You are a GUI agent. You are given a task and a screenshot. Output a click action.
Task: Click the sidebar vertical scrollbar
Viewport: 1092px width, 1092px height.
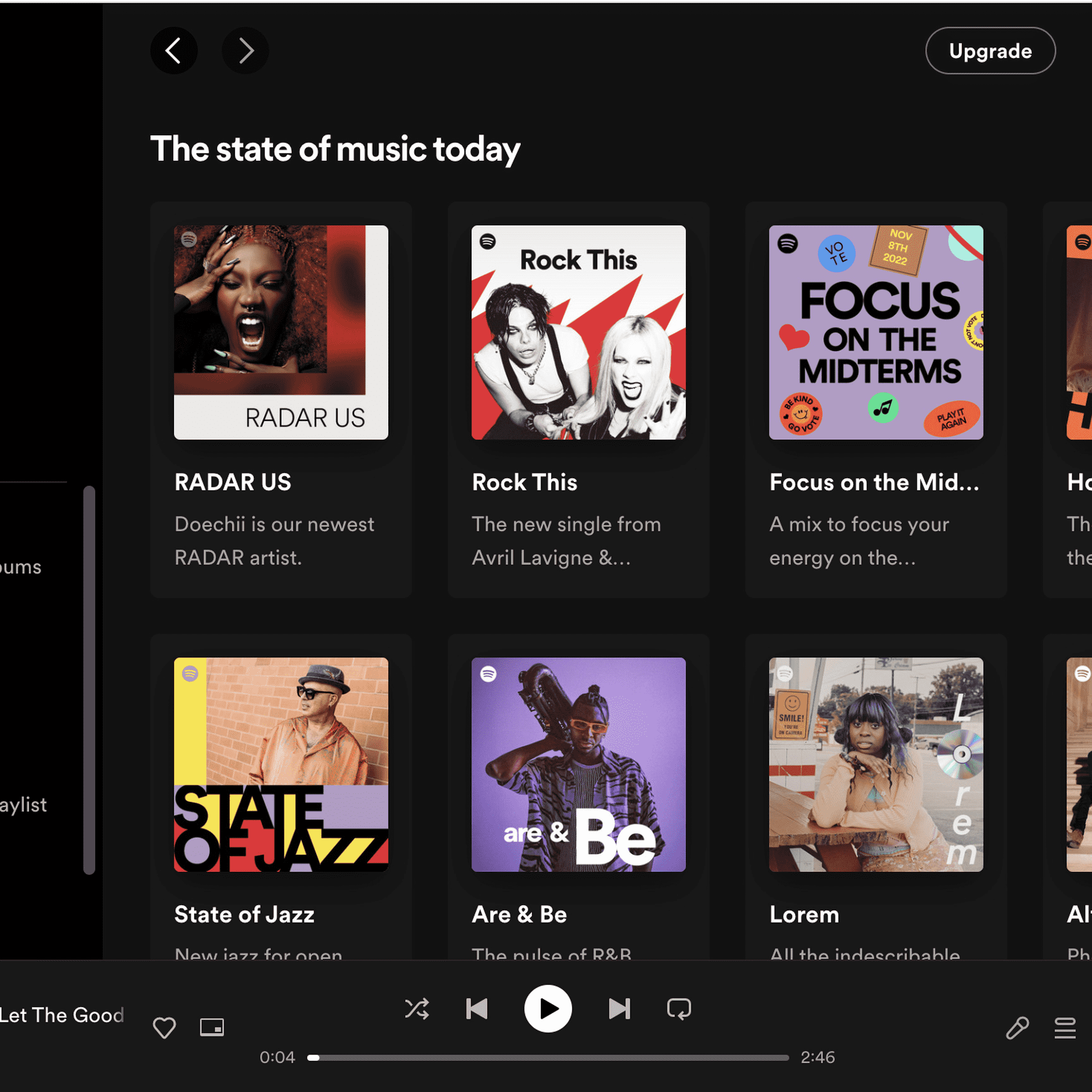tap(89, 679)
